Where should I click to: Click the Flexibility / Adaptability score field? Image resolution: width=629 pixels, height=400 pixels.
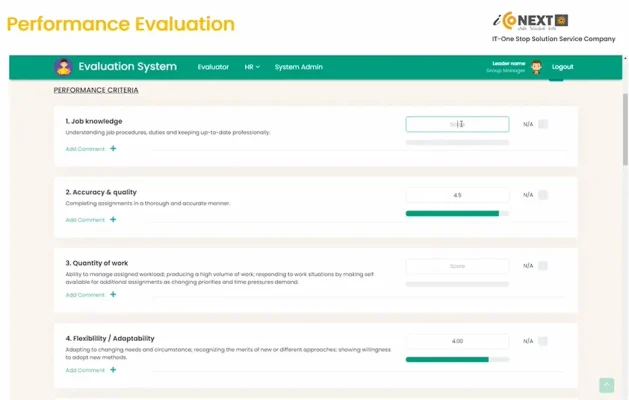click(x=457, y=341)
